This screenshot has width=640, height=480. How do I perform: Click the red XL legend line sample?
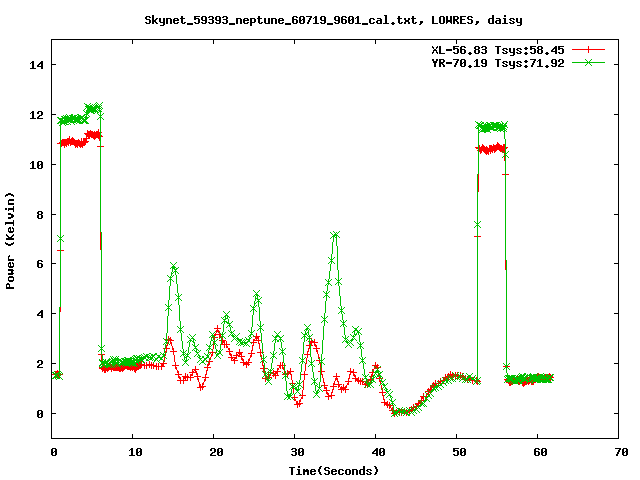(x=588, y=50)
